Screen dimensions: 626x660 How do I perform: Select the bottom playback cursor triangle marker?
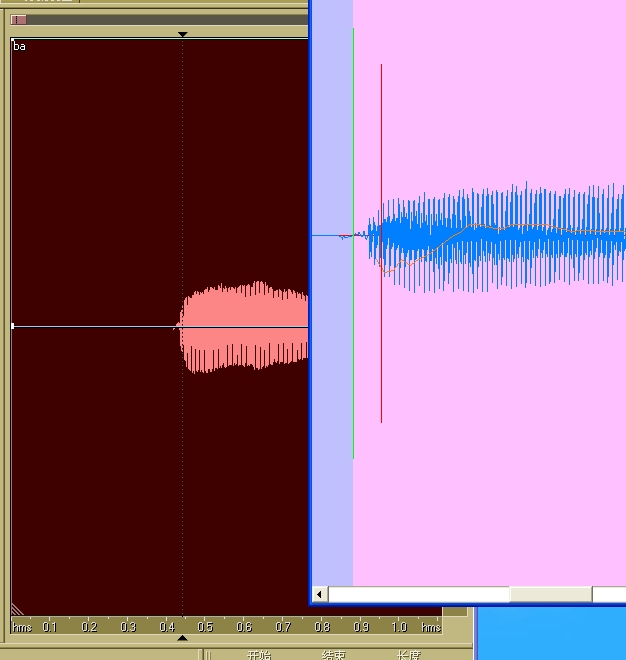[x=182, y=638]
